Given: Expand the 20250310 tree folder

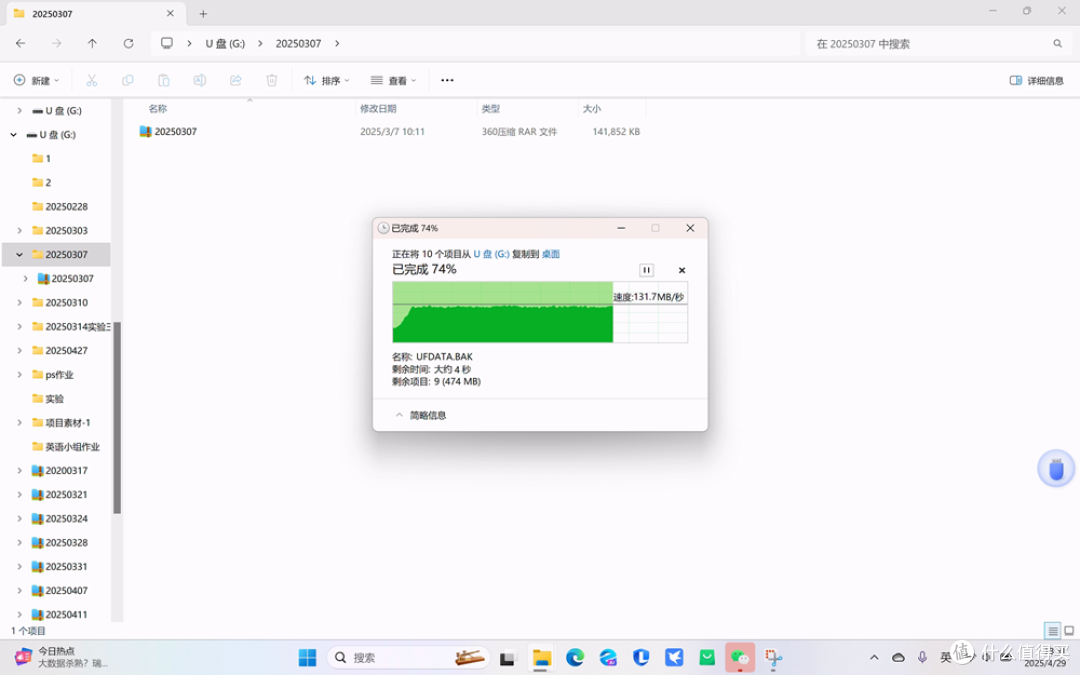Looking at the screenshot, I should 19,302.
